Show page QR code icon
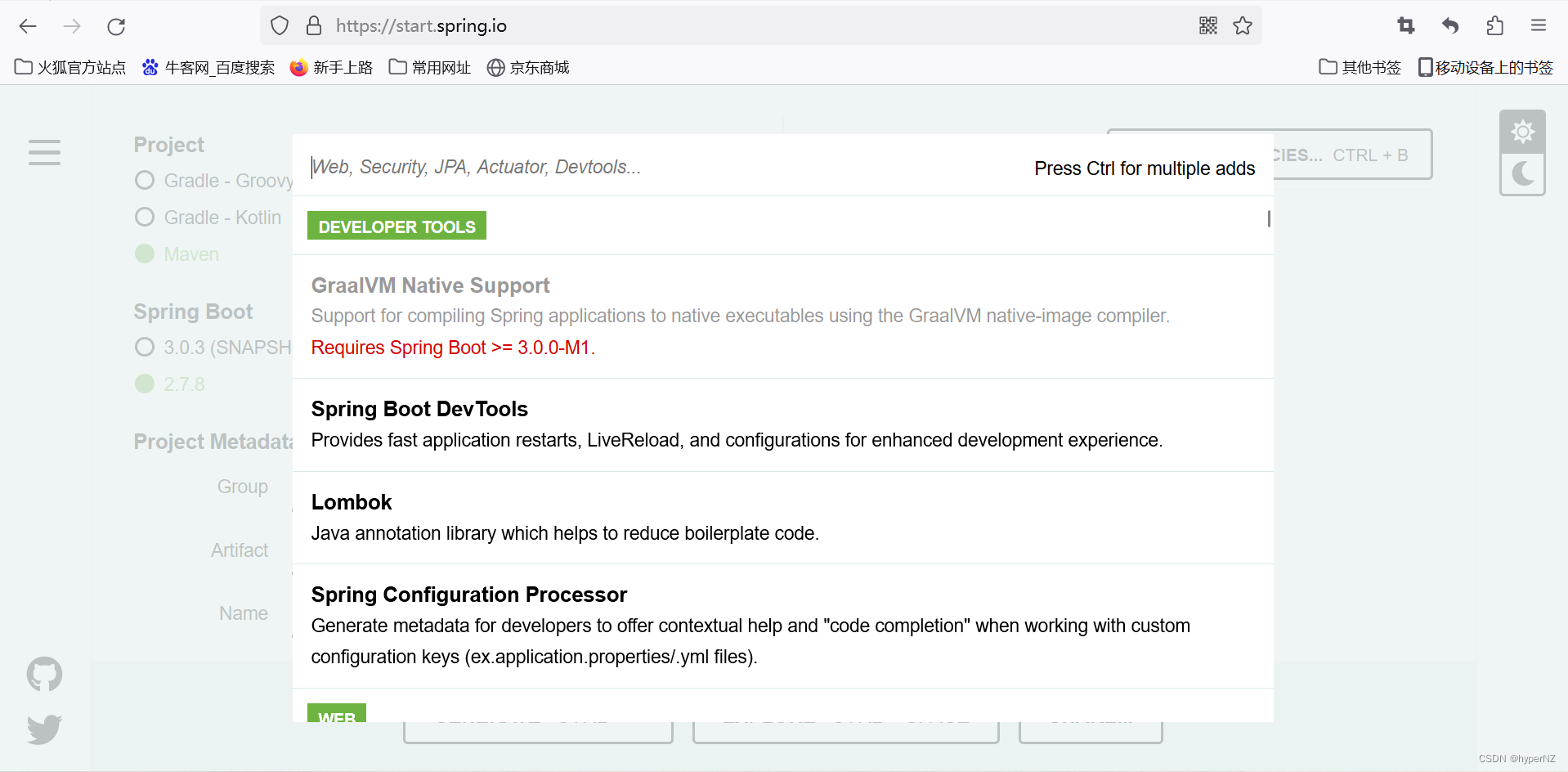1568x772 pixels. click(x=1208, y=26)
